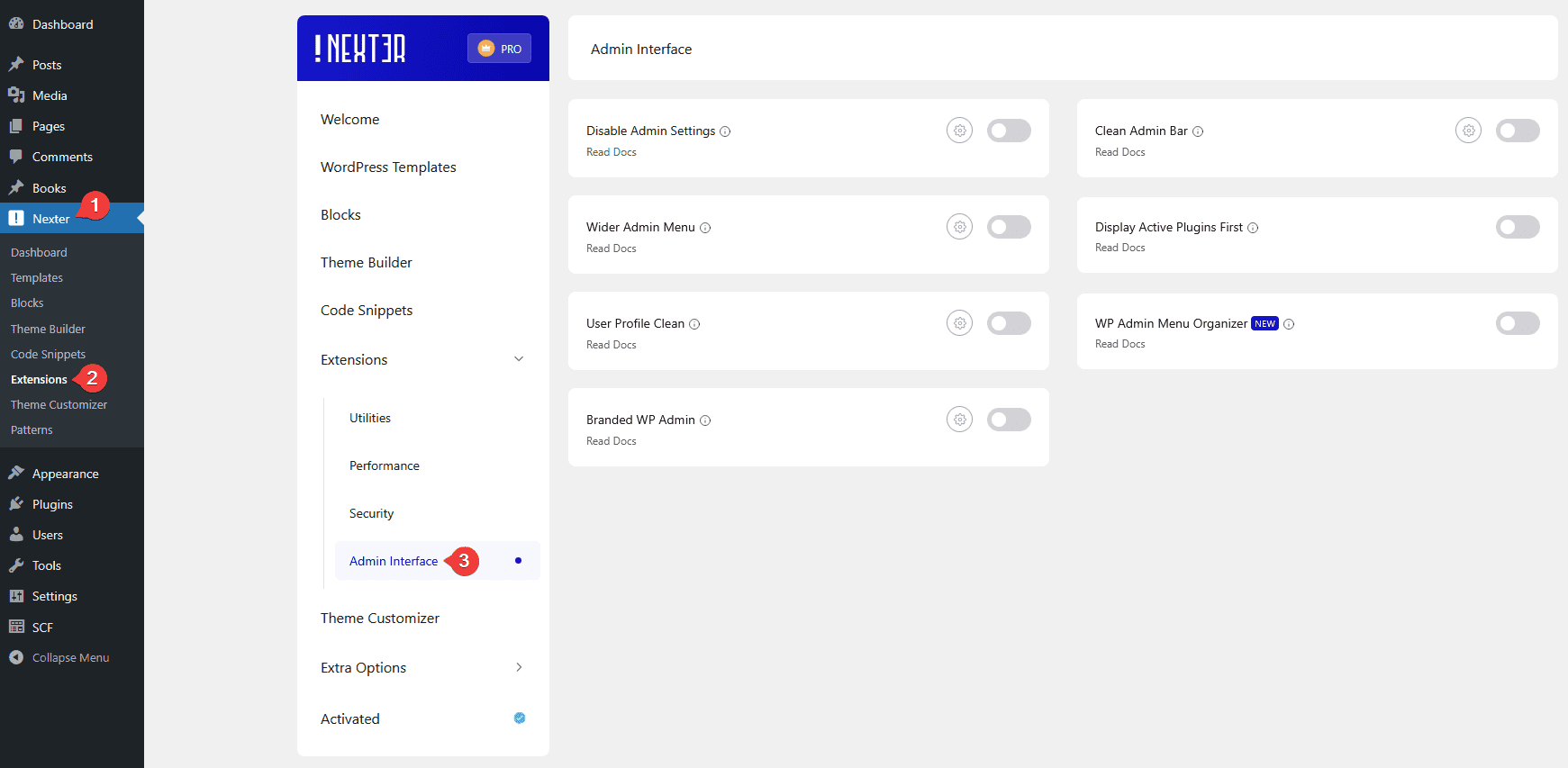Click the Plugins plug icon
Screen dimensions: 1568x768
16,504
